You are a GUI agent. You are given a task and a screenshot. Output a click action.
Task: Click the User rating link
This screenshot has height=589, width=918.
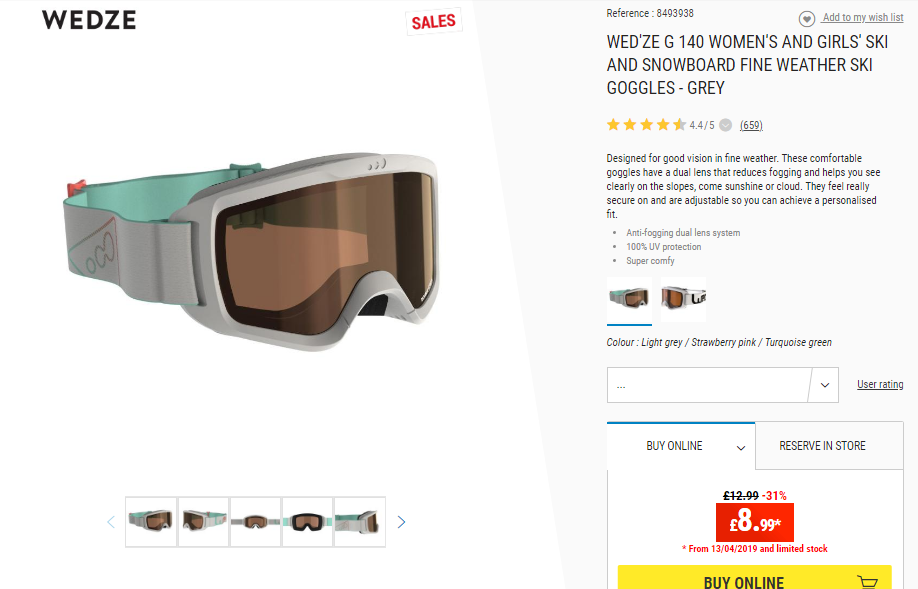[880, 384]
